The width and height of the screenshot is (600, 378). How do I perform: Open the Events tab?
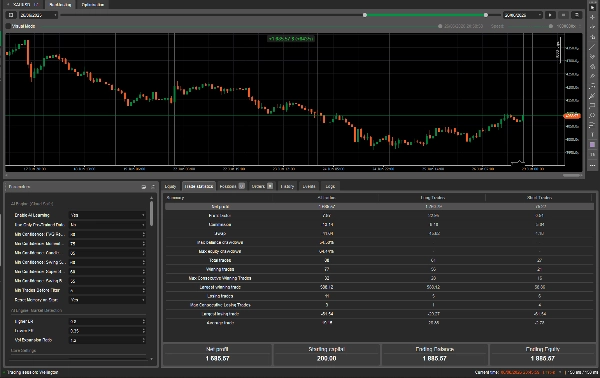point(309,186)
